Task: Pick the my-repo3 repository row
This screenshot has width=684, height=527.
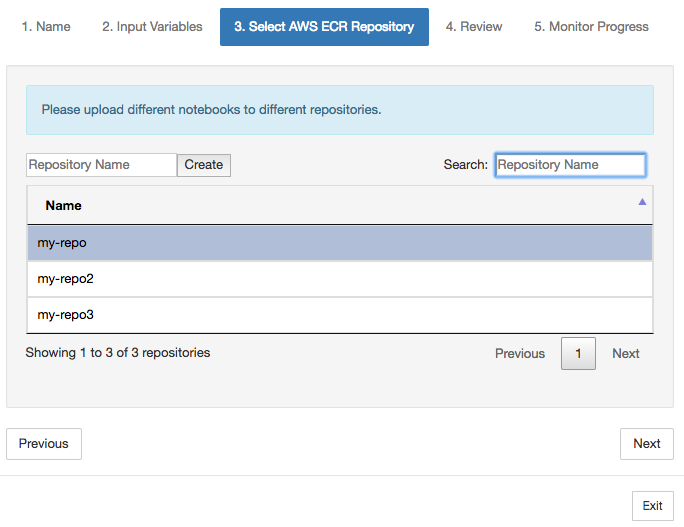Action: click(x=339, y=315)
